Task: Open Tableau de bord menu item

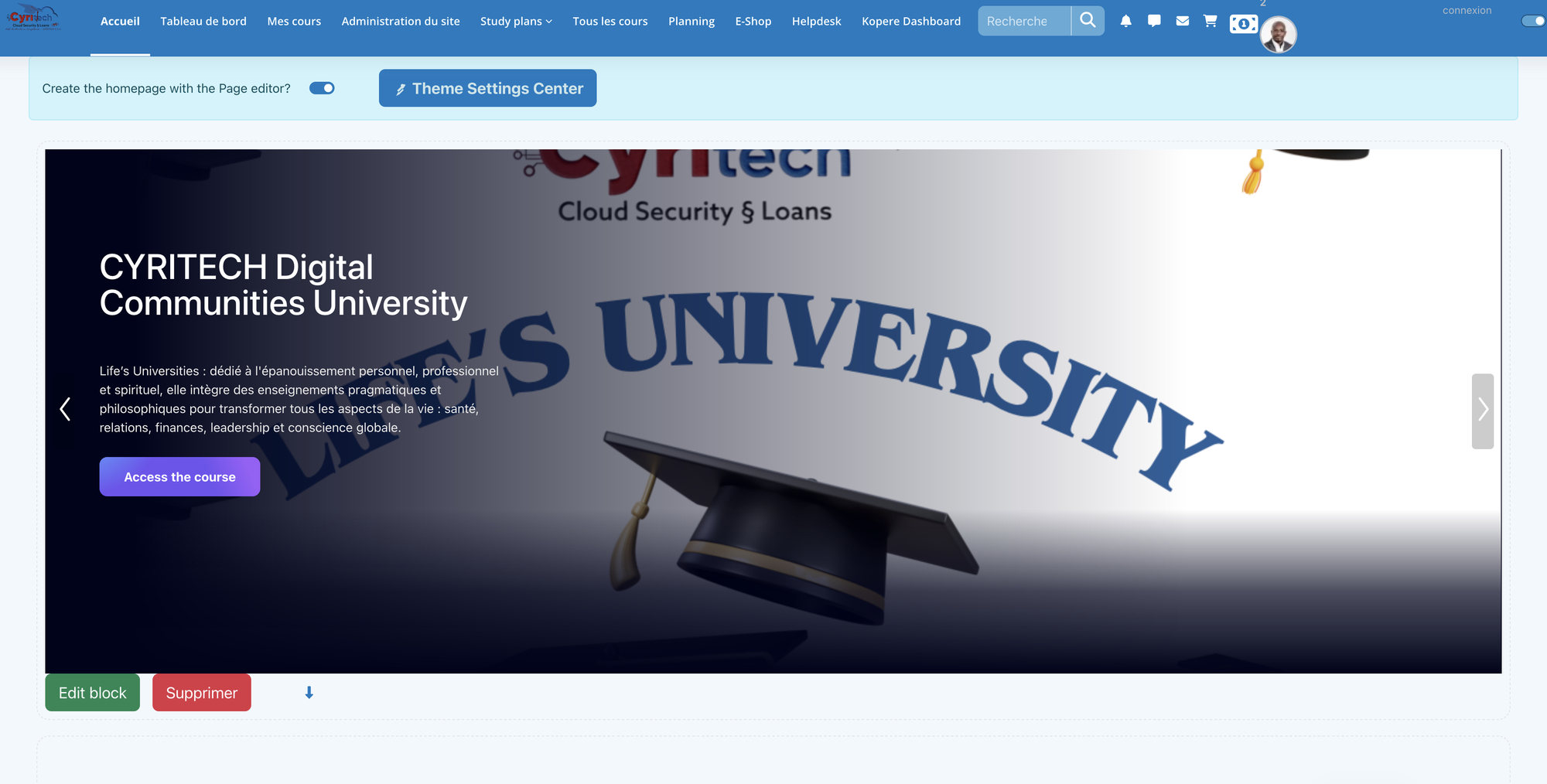Action: point(203,22)
